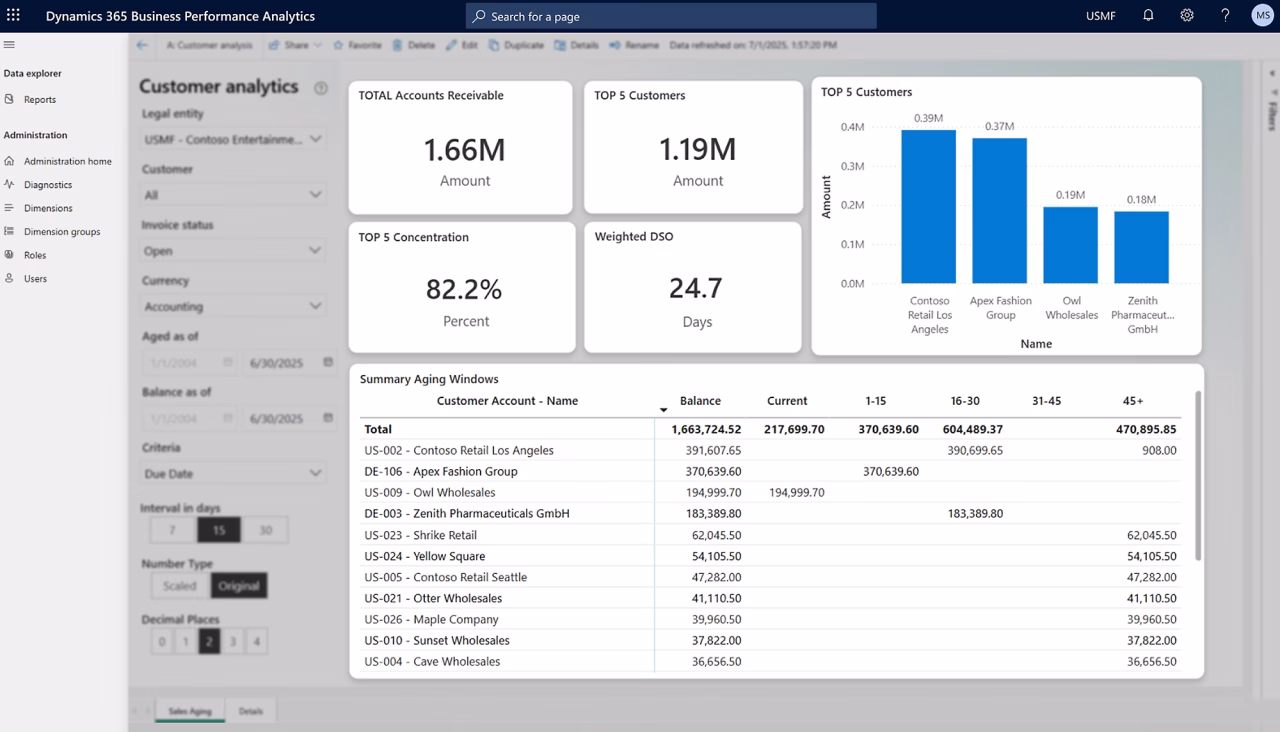This screenshot has height=732, width=1280.
Task: Open the MS user account avatar
Action: tap(1262, 16)
